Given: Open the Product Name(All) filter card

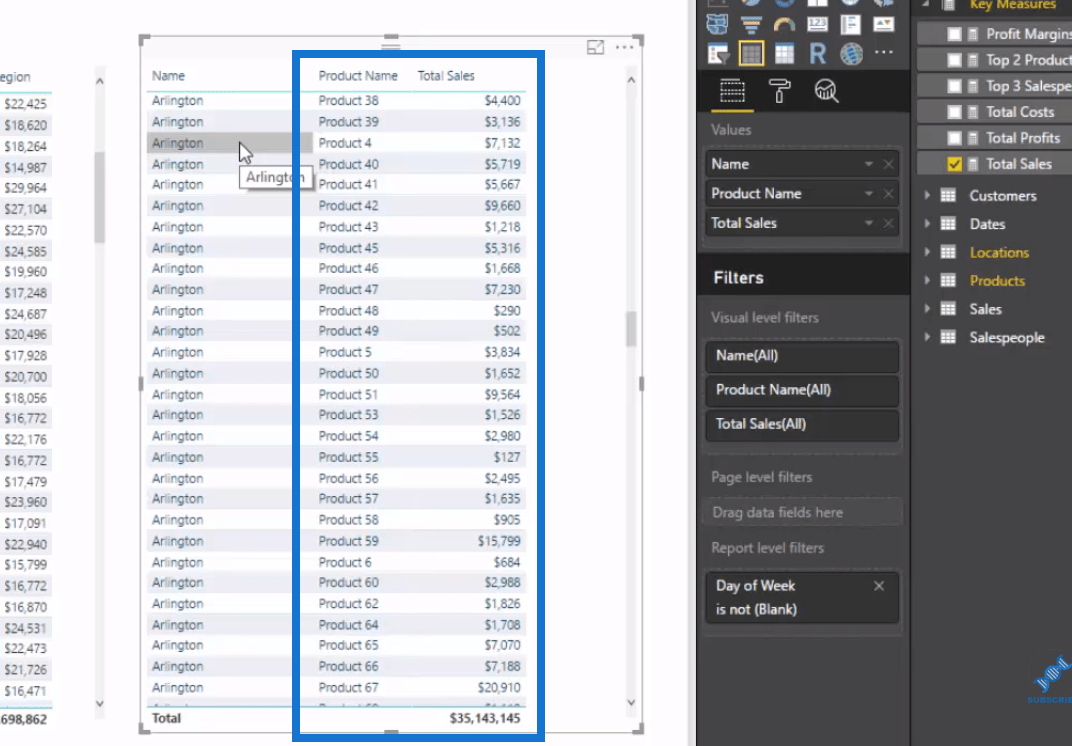Looking at the screenshot, I should click(802, 390).
